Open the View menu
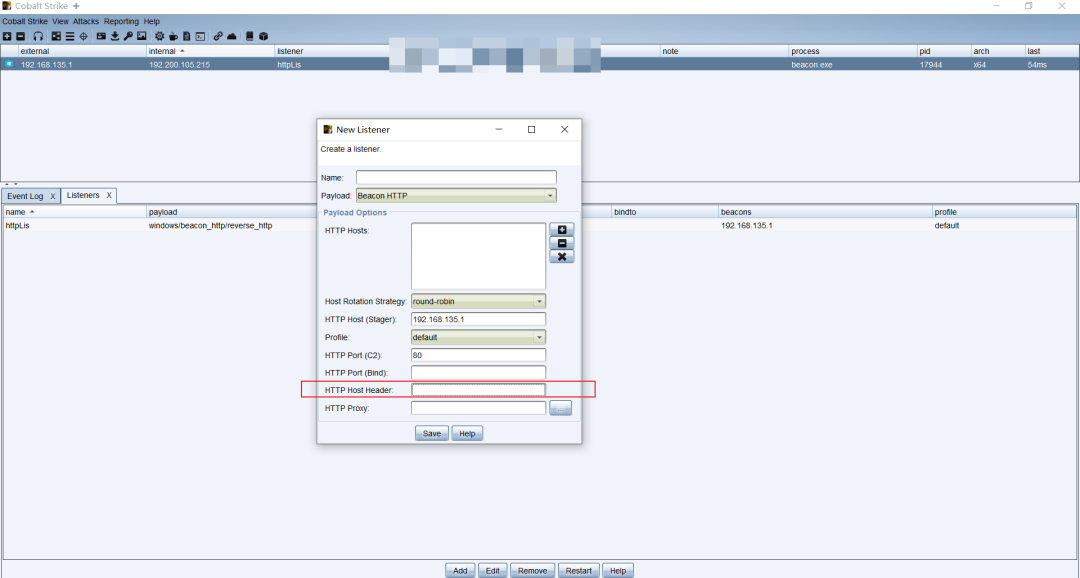Viewport: 1080px width, 578px height. (x=60, y=21)
